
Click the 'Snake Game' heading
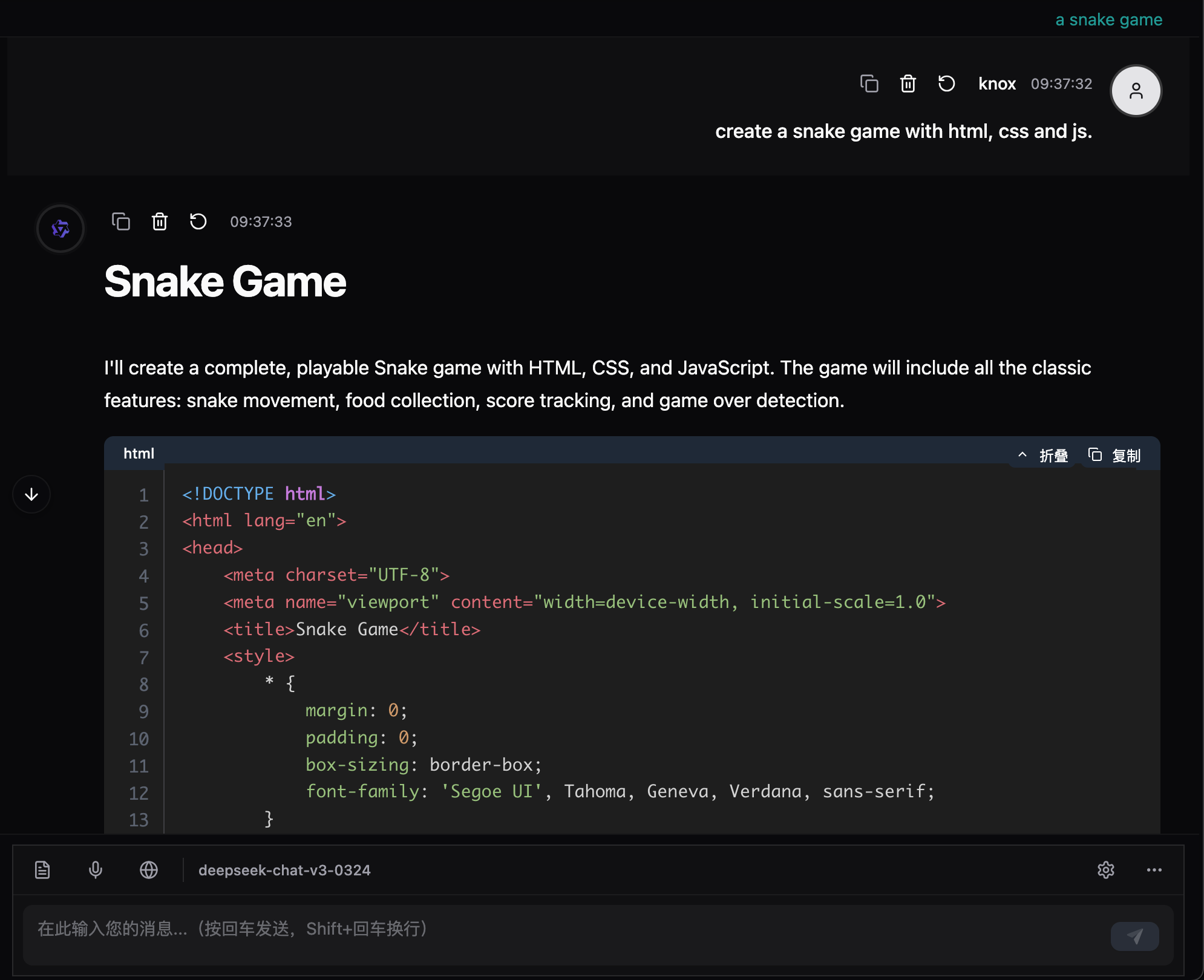pyautogui.click(x=225, y=282)
